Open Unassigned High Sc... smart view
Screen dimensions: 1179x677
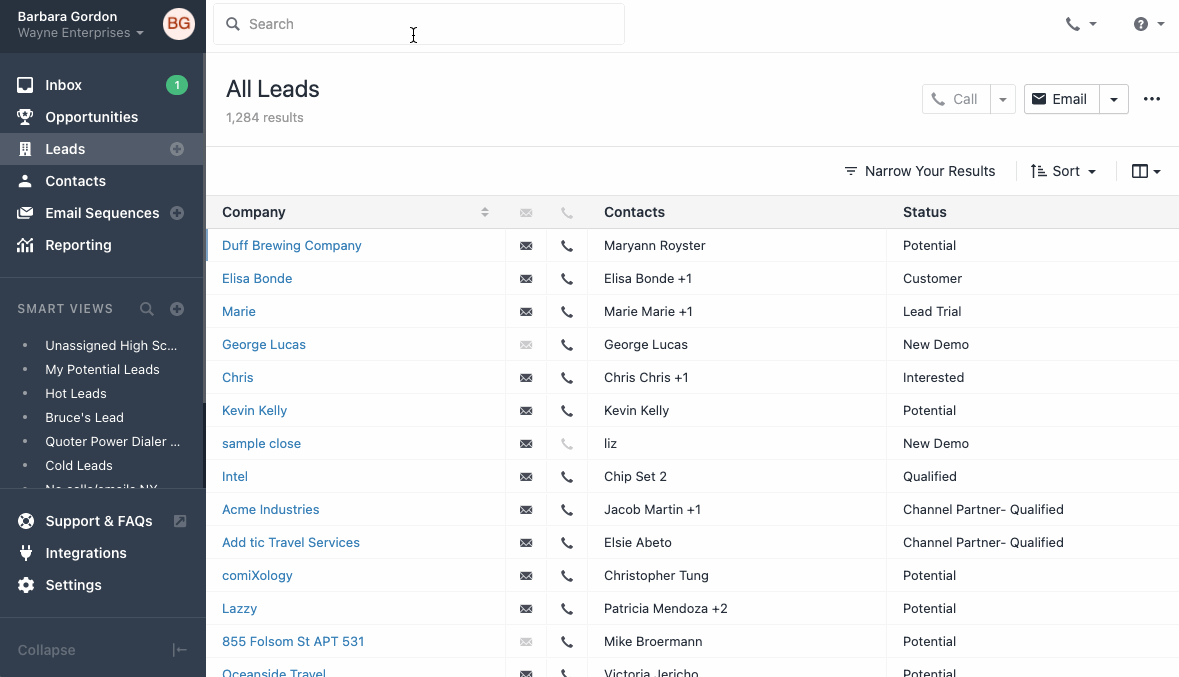pos(111,345)
